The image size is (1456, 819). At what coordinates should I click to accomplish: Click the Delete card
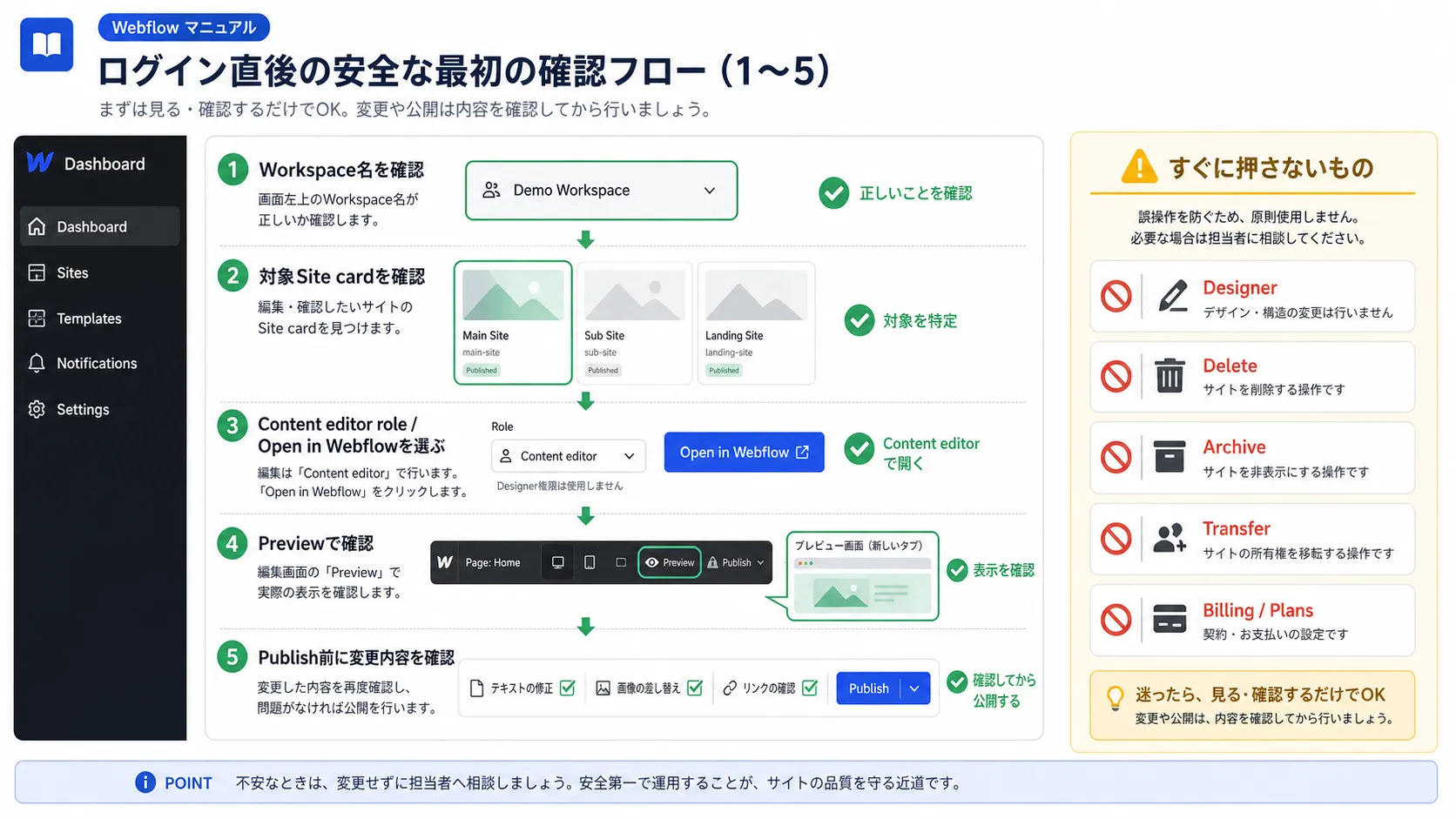(x=1252, y=377)
